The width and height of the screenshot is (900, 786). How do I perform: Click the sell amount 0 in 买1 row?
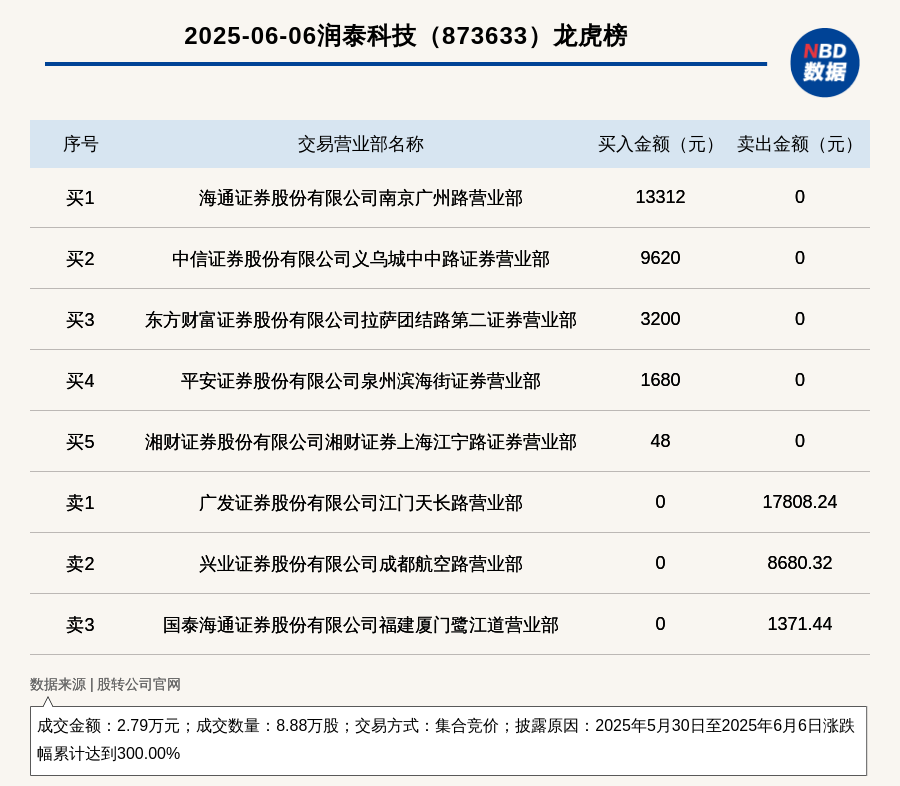click(800, 197)
